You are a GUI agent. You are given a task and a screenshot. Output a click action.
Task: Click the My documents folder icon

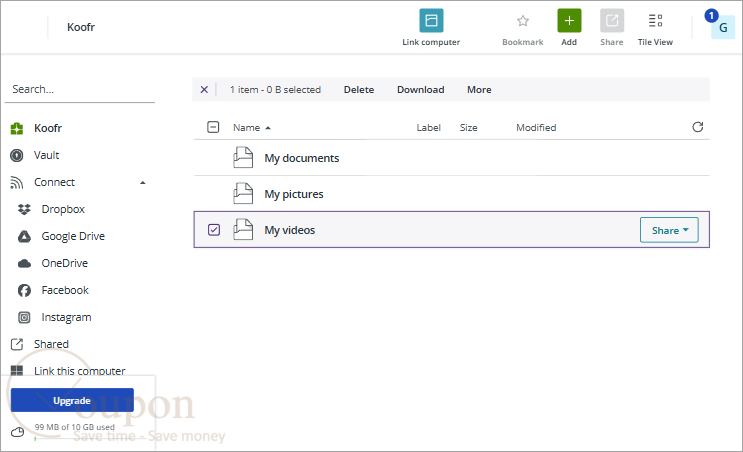point(243,157)
